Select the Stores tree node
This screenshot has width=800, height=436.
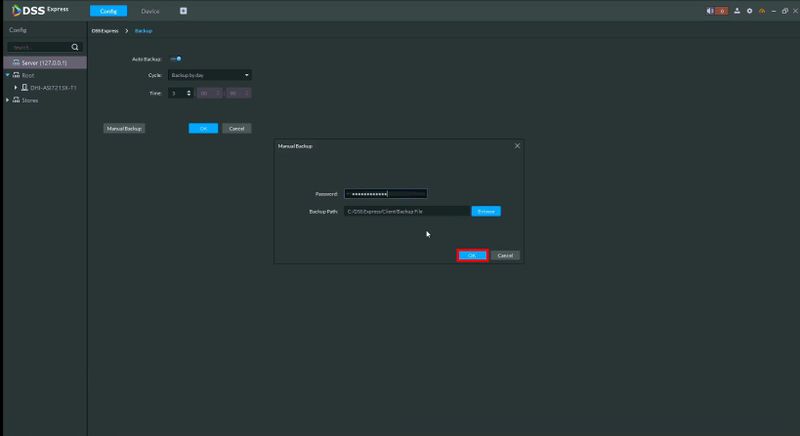click(x=30, y=100)
